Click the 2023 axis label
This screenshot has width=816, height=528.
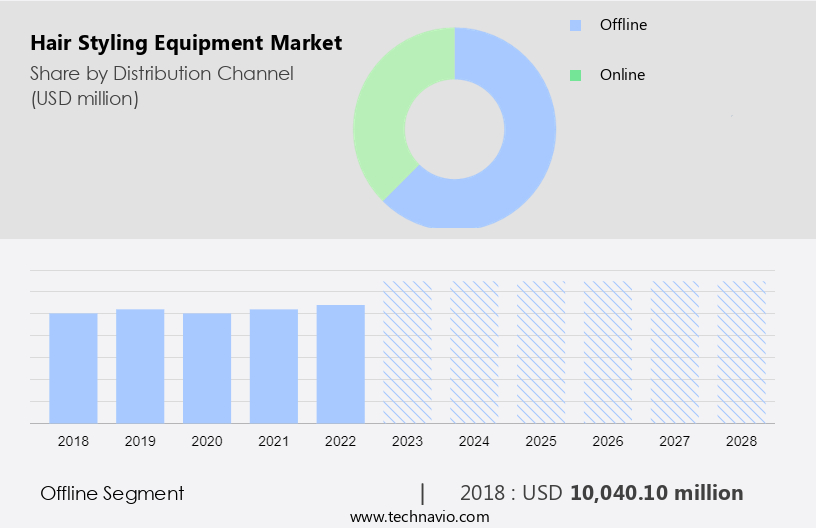(407, 441)
